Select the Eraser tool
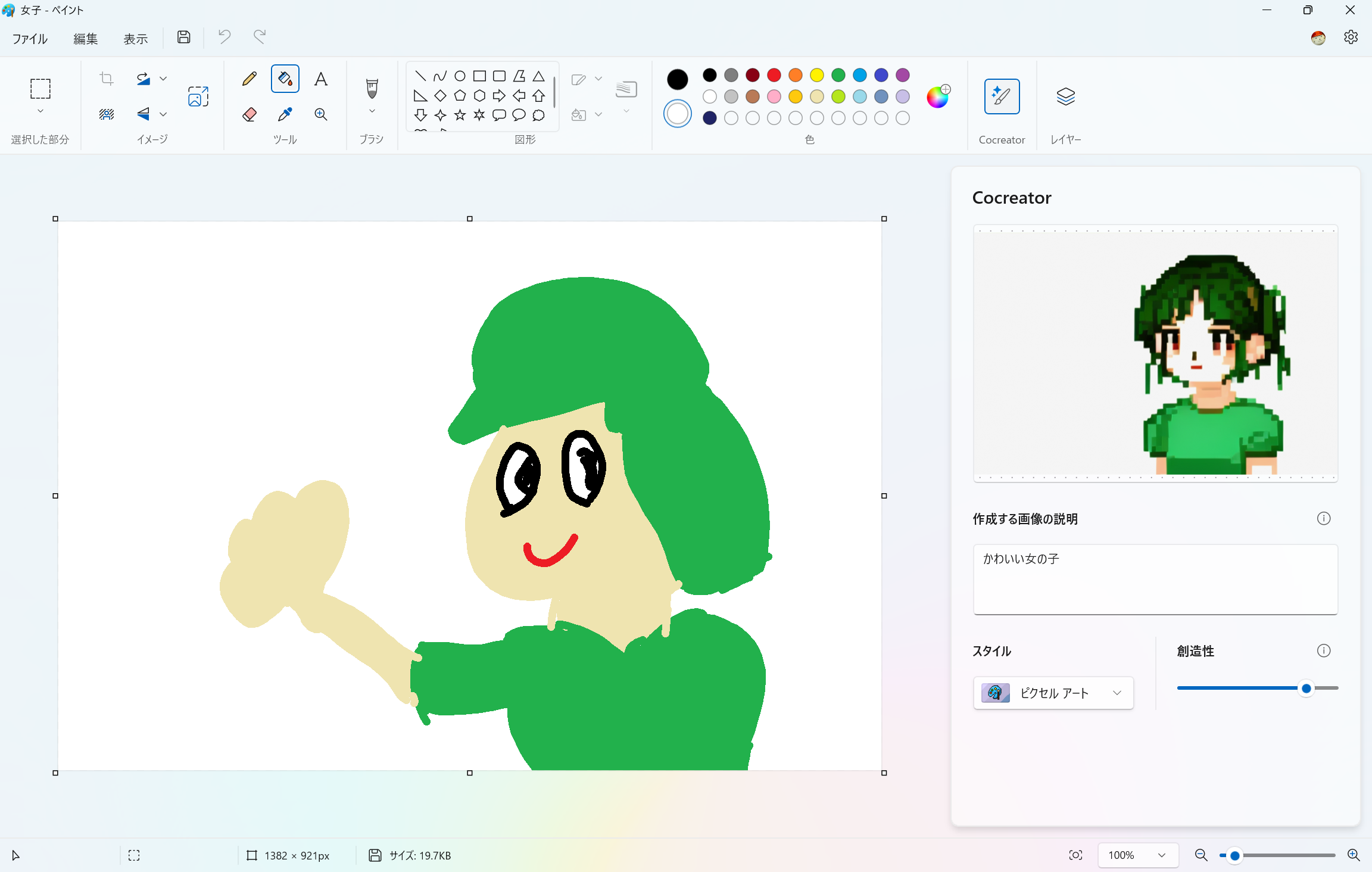The image size is (1372, 872). 250,114
